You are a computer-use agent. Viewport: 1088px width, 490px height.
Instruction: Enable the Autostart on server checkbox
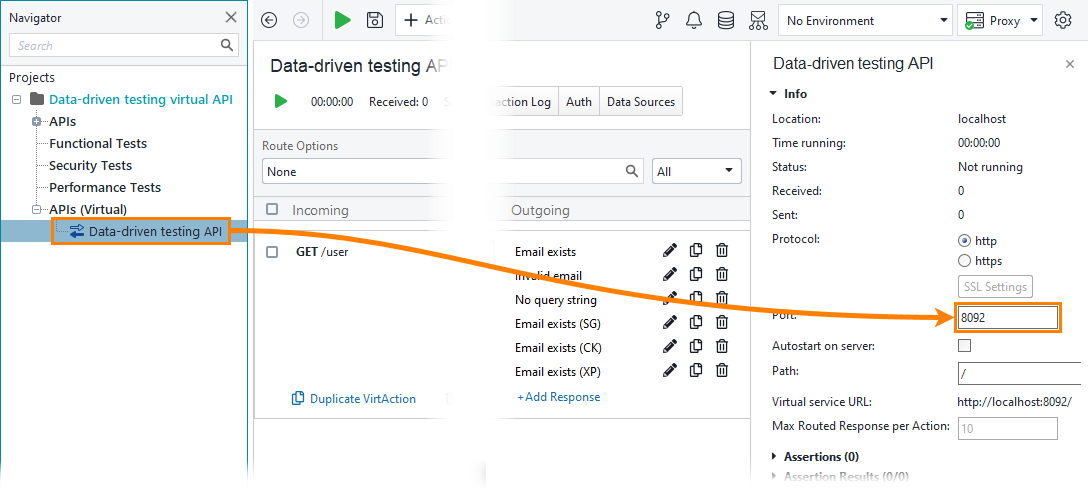click(965, 346)
